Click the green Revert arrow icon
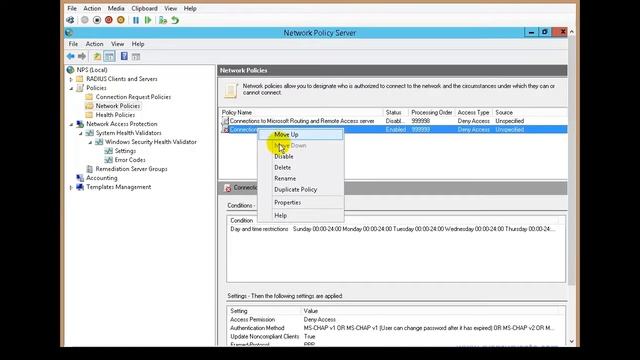This screenshot has width=640, height=360. coord(175,20)
